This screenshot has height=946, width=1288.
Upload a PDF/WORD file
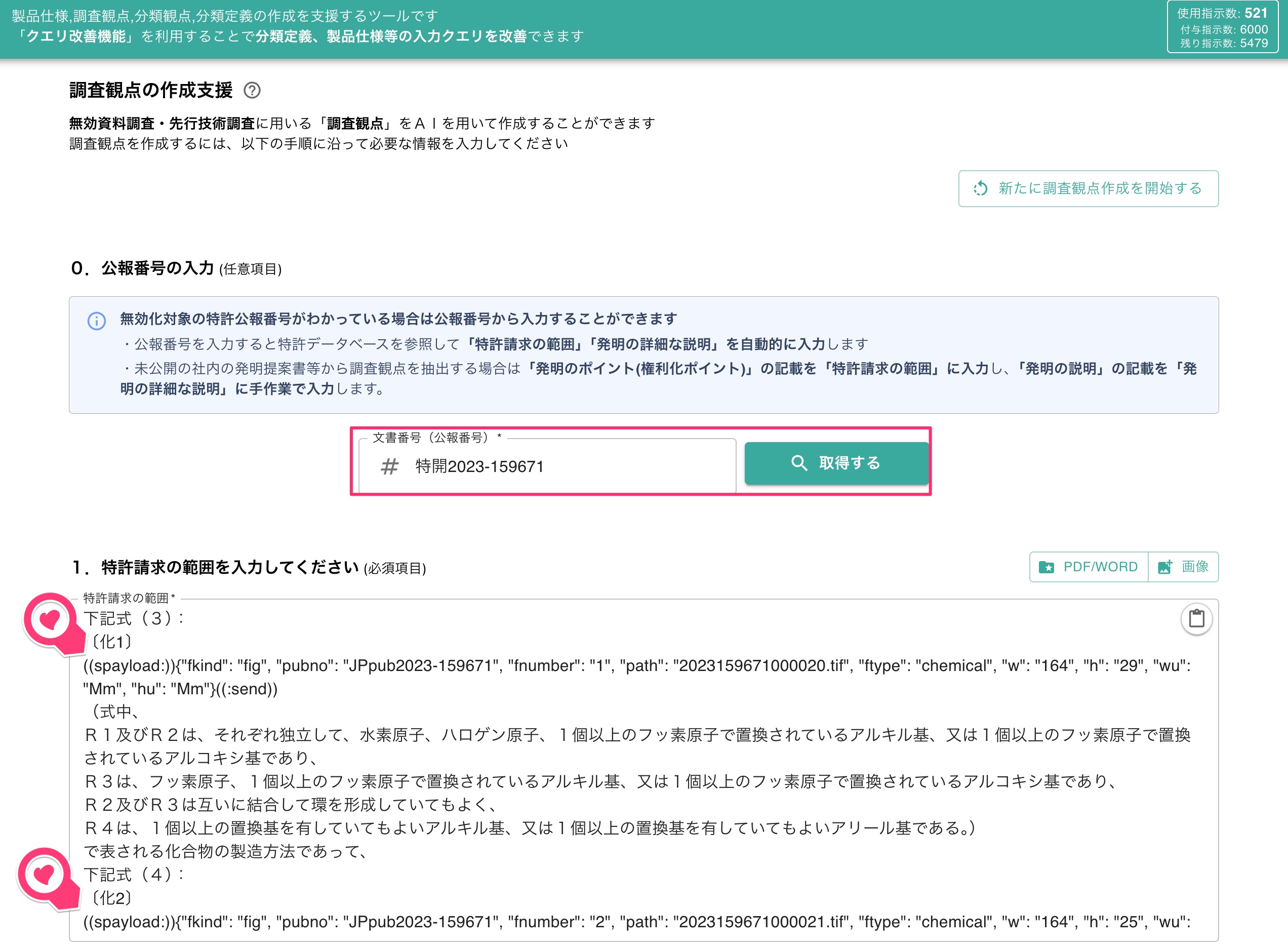click(1088, 567)
